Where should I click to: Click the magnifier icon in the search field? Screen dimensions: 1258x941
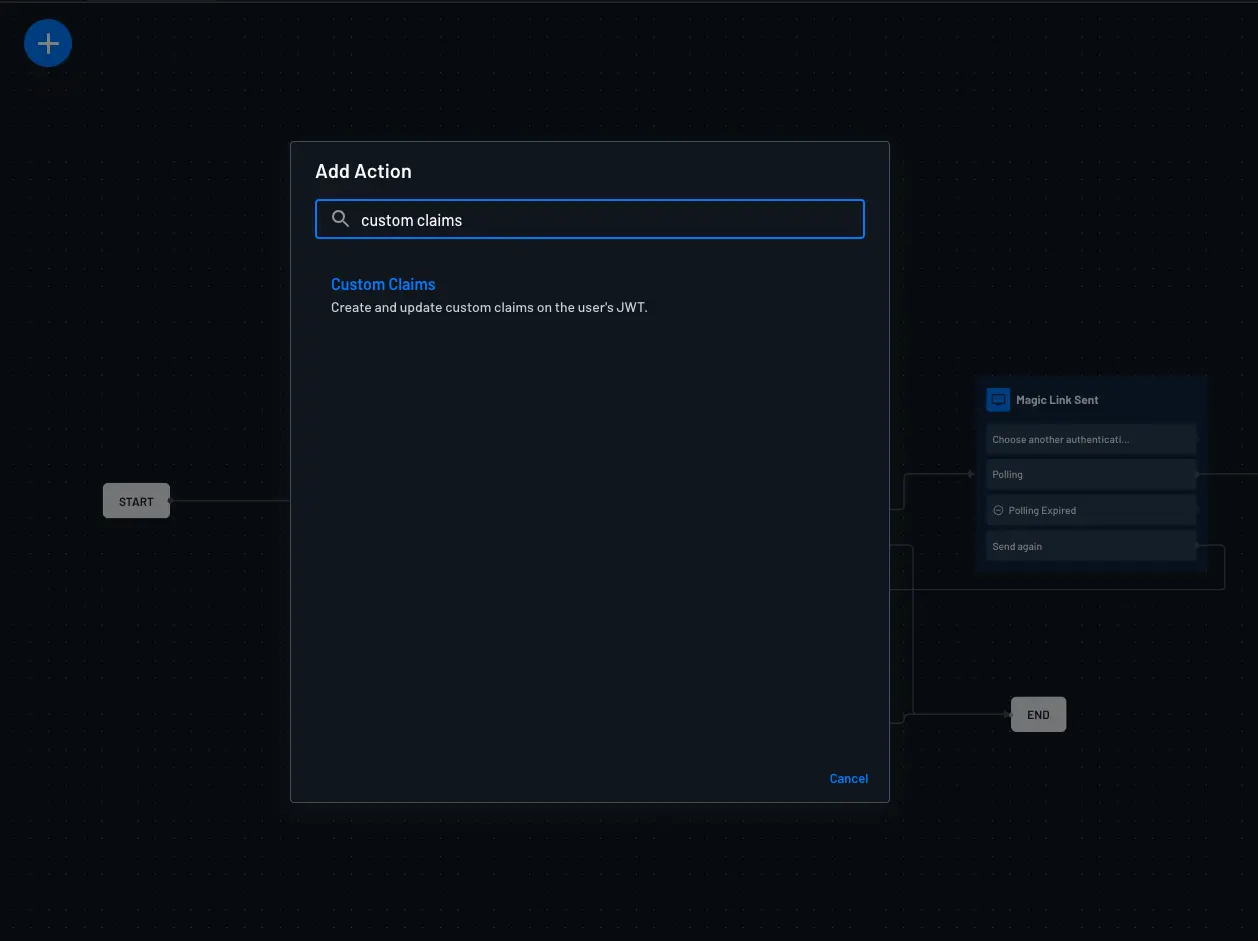pos(340,218)
